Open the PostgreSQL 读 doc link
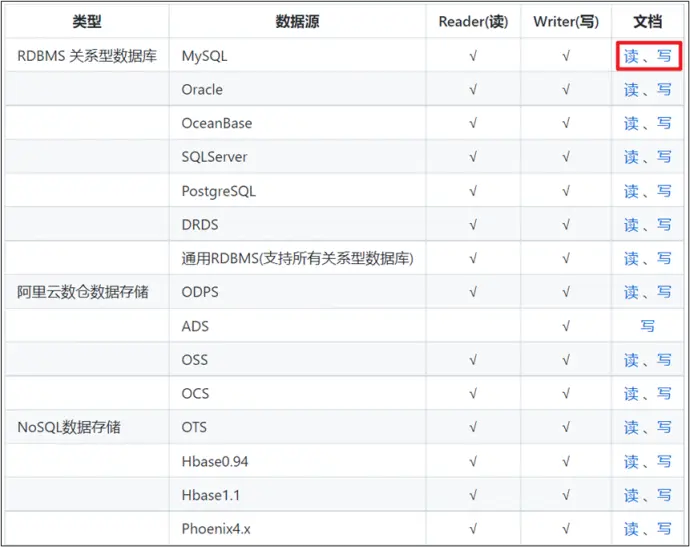This screenshot has width=690, height=547. tap(631, 191)
